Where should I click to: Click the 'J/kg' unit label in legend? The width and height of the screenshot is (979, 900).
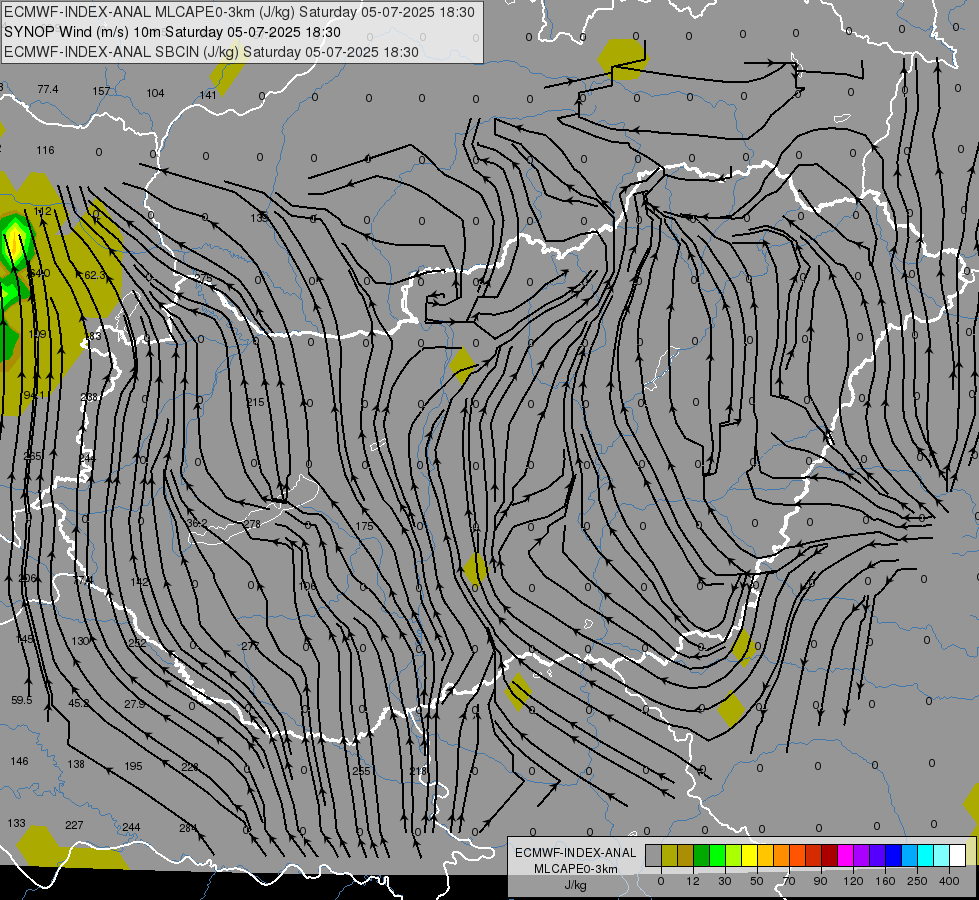576,885
